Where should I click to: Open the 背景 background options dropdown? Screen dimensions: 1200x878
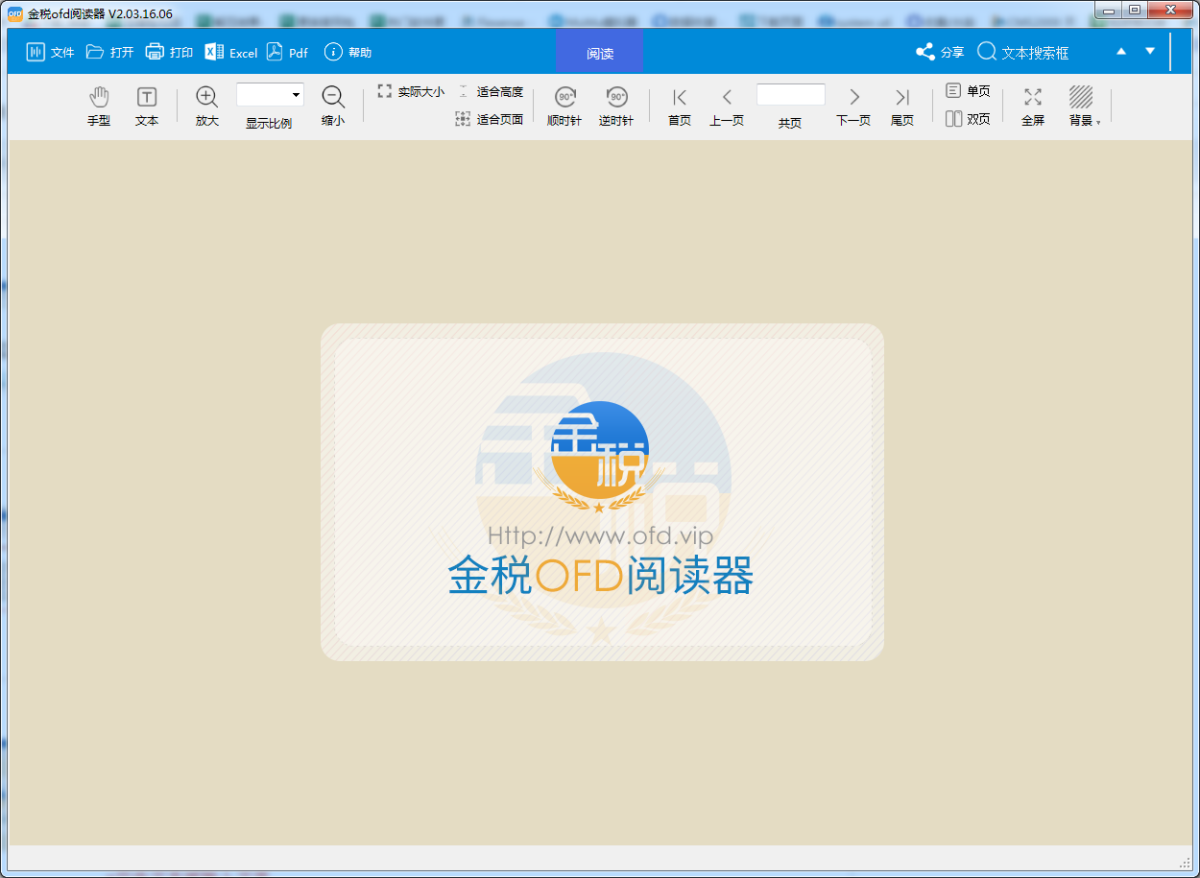[1083, 105]
